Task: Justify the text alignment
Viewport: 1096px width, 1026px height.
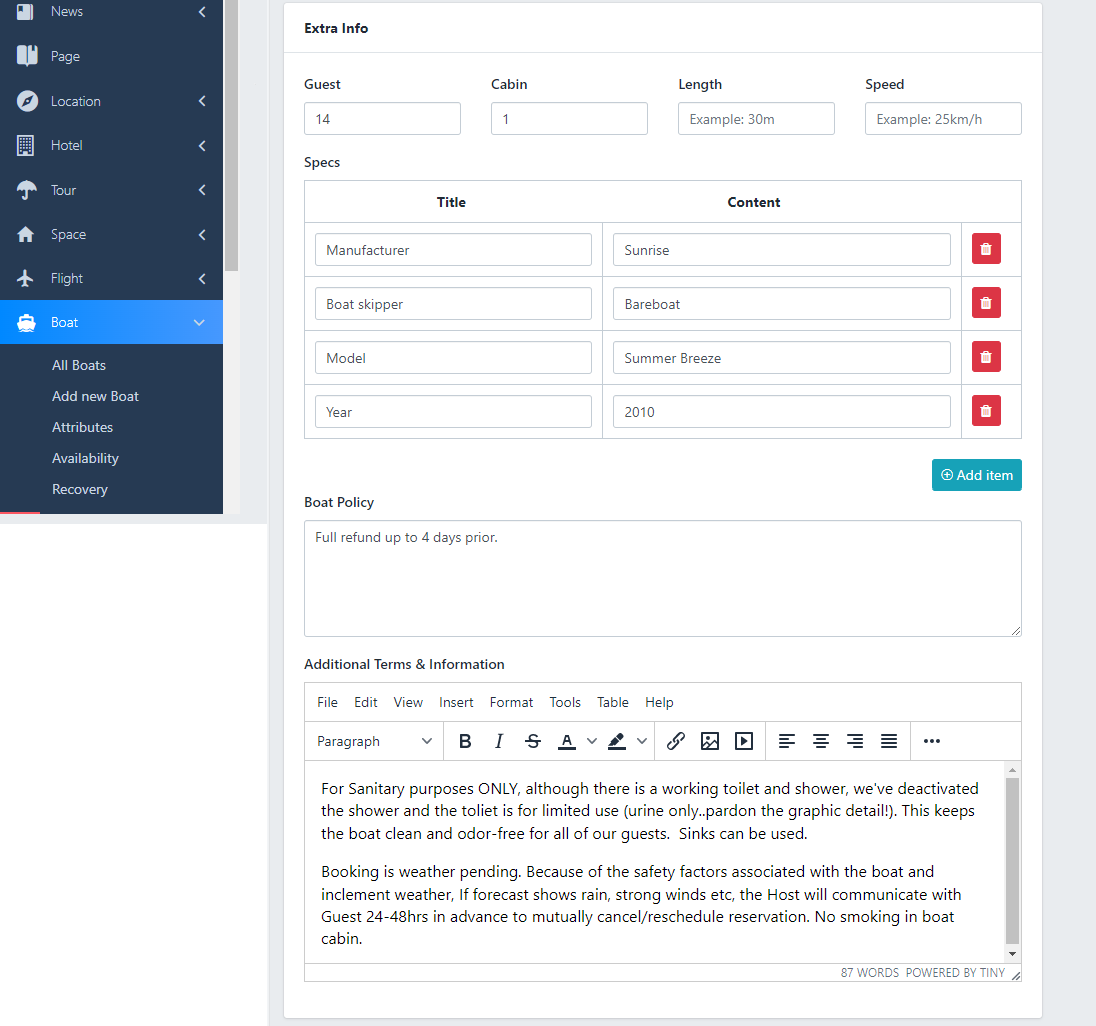Action: pos(889,741)
